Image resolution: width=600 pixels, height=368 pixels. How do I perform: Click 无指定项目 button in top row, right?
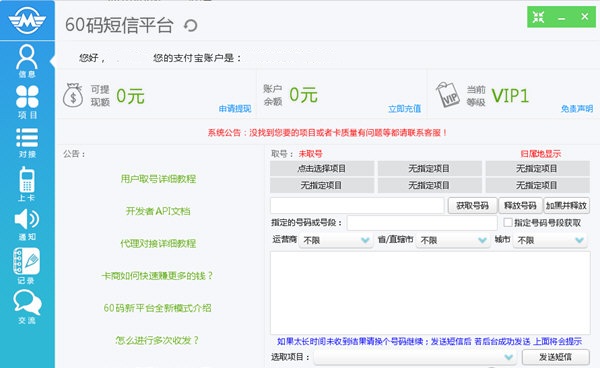point(537,168)
